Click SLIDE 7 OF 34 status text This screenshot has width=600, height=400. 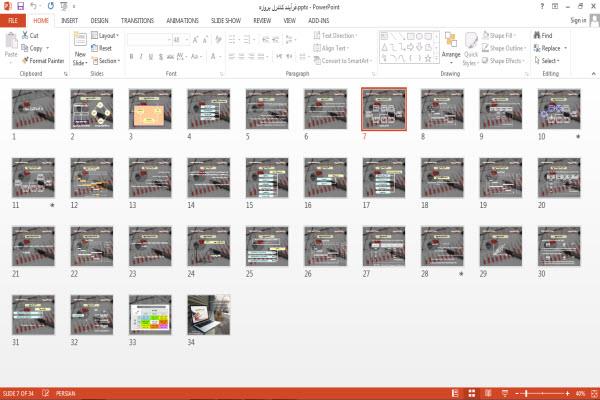click(18, 393)
